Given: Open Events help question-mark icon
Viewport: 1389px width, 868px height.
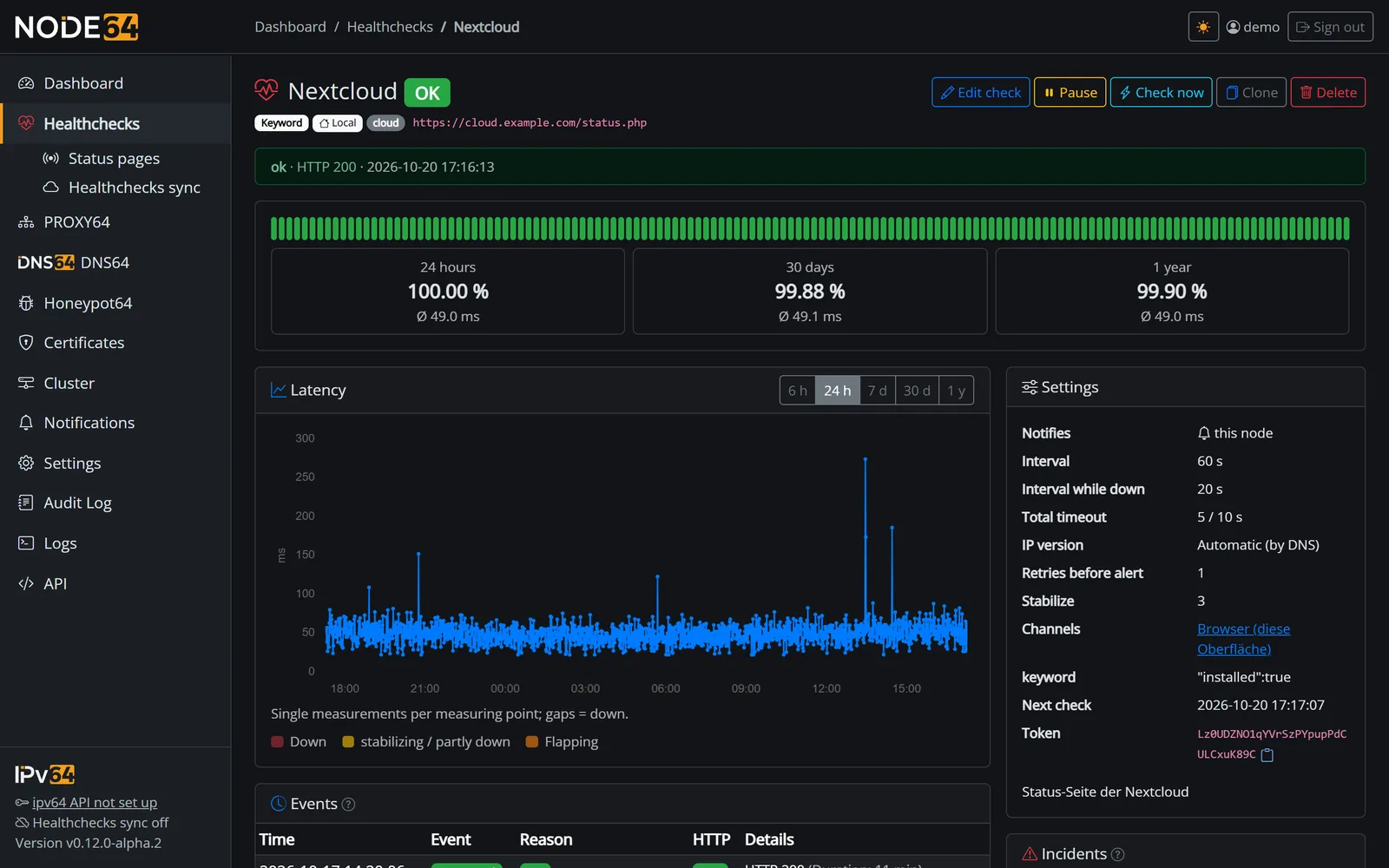Looking at the screenshot, I should [348, 805].
